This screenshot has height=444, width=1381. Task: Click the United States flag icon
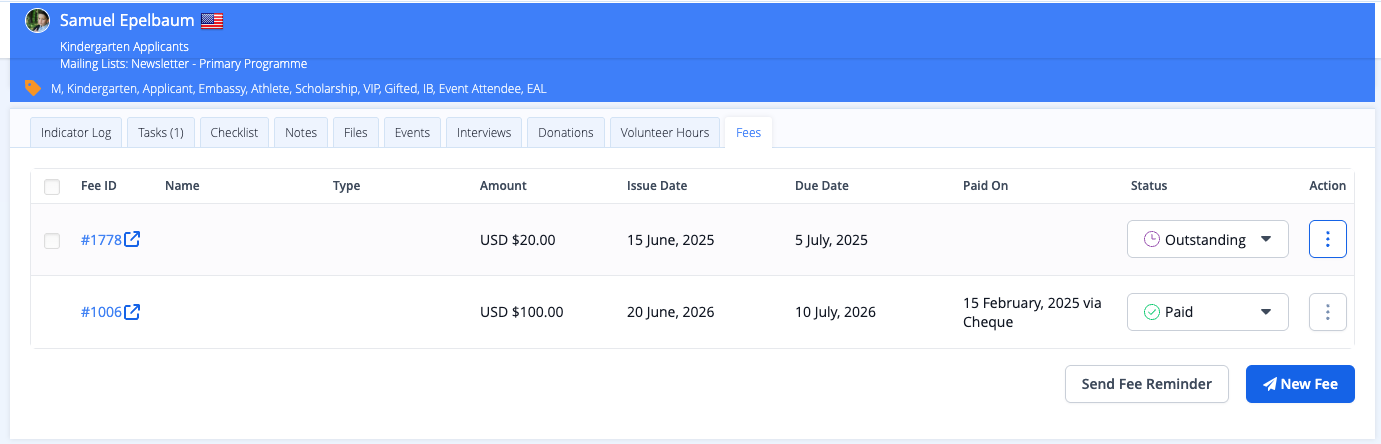[212, 21]
